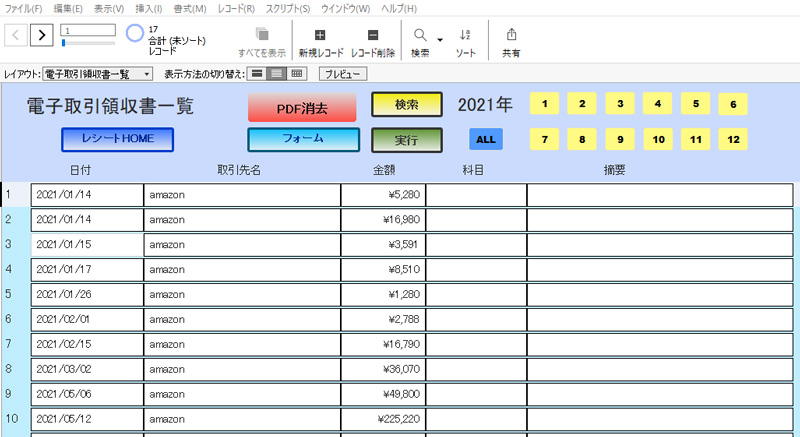800x437 pixels.
Task: Click the Share (共有) toolbar icon
Action: (x=511, y=35)
